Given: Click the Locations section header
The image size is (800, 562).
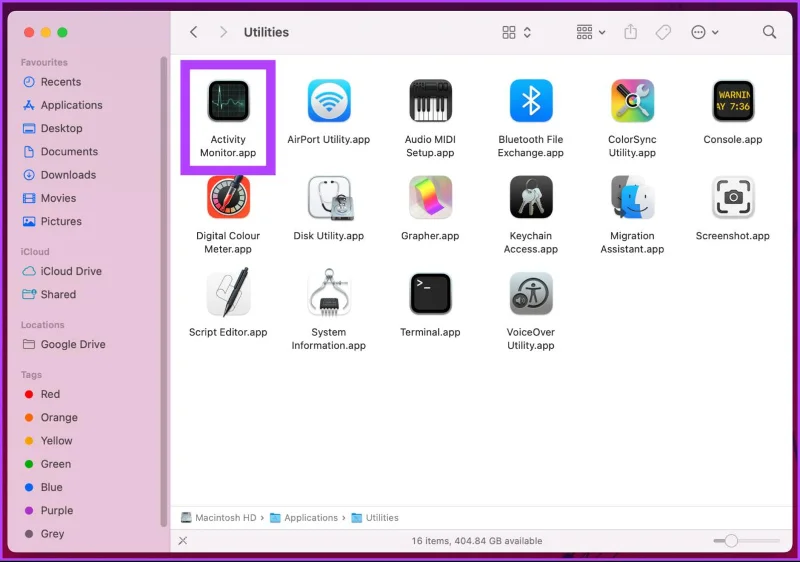Looking at the screenshot, I should point(42,325).
